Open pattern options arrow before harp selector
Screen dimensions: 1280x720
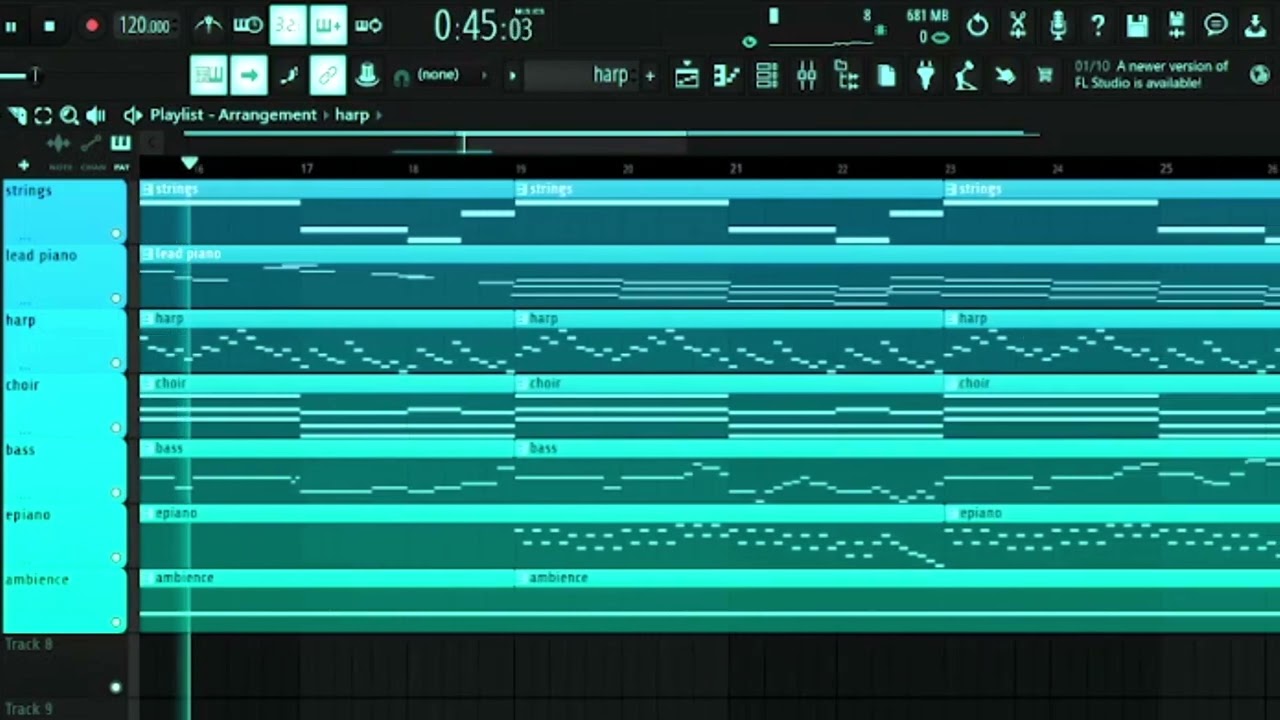pos(512,75)
